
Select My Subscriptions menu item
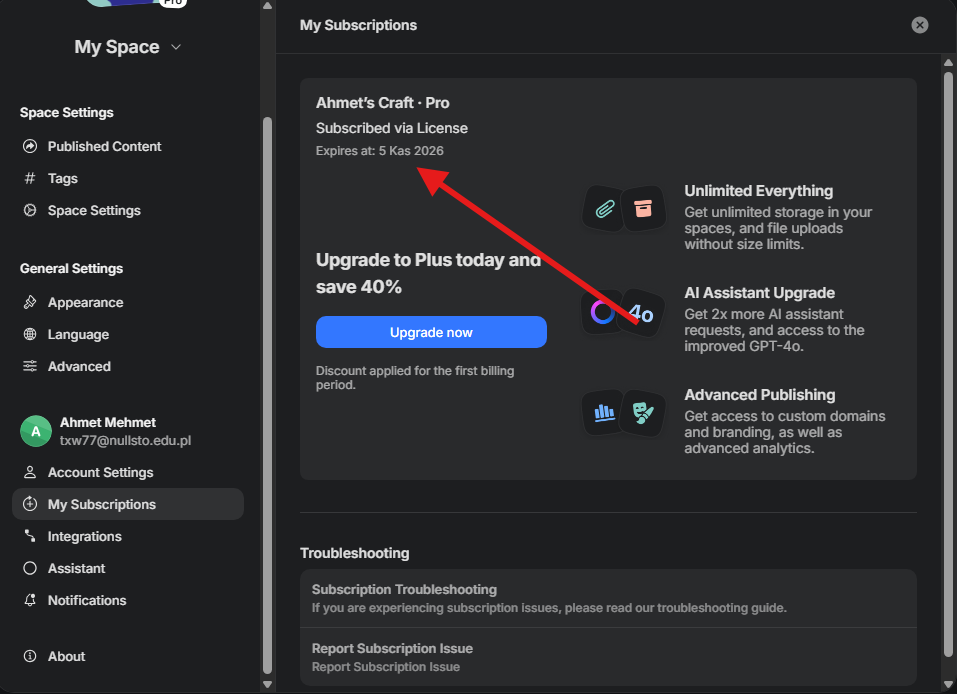click(x=128, y=504)
